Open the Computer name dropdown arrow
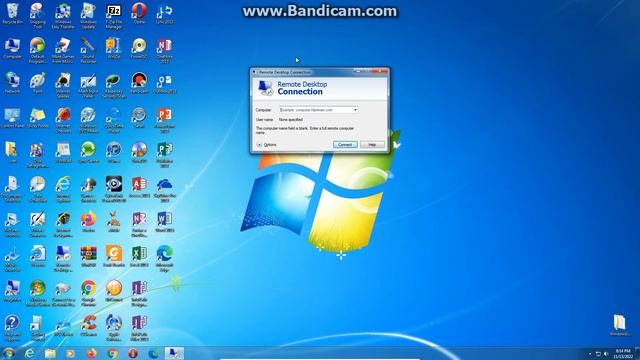This screenshot has height=360, width=640. click(x=355, y=110)
